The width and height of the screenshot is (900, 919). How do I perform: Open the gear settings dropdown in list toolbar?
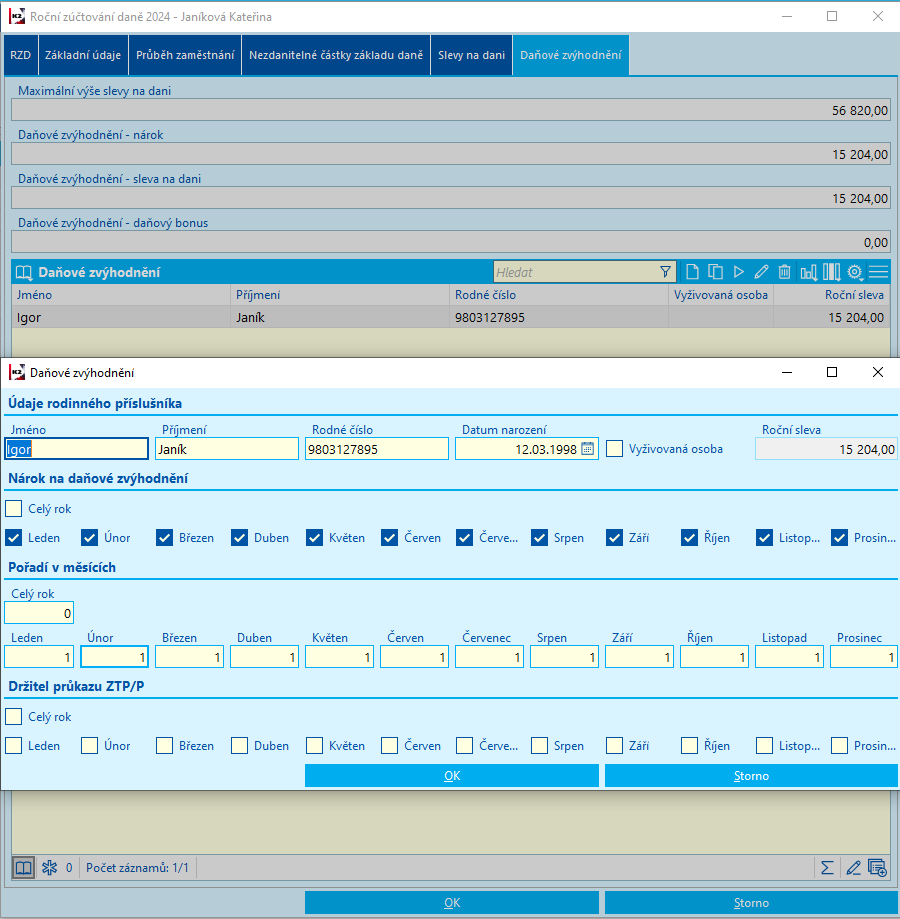point(855,272)
